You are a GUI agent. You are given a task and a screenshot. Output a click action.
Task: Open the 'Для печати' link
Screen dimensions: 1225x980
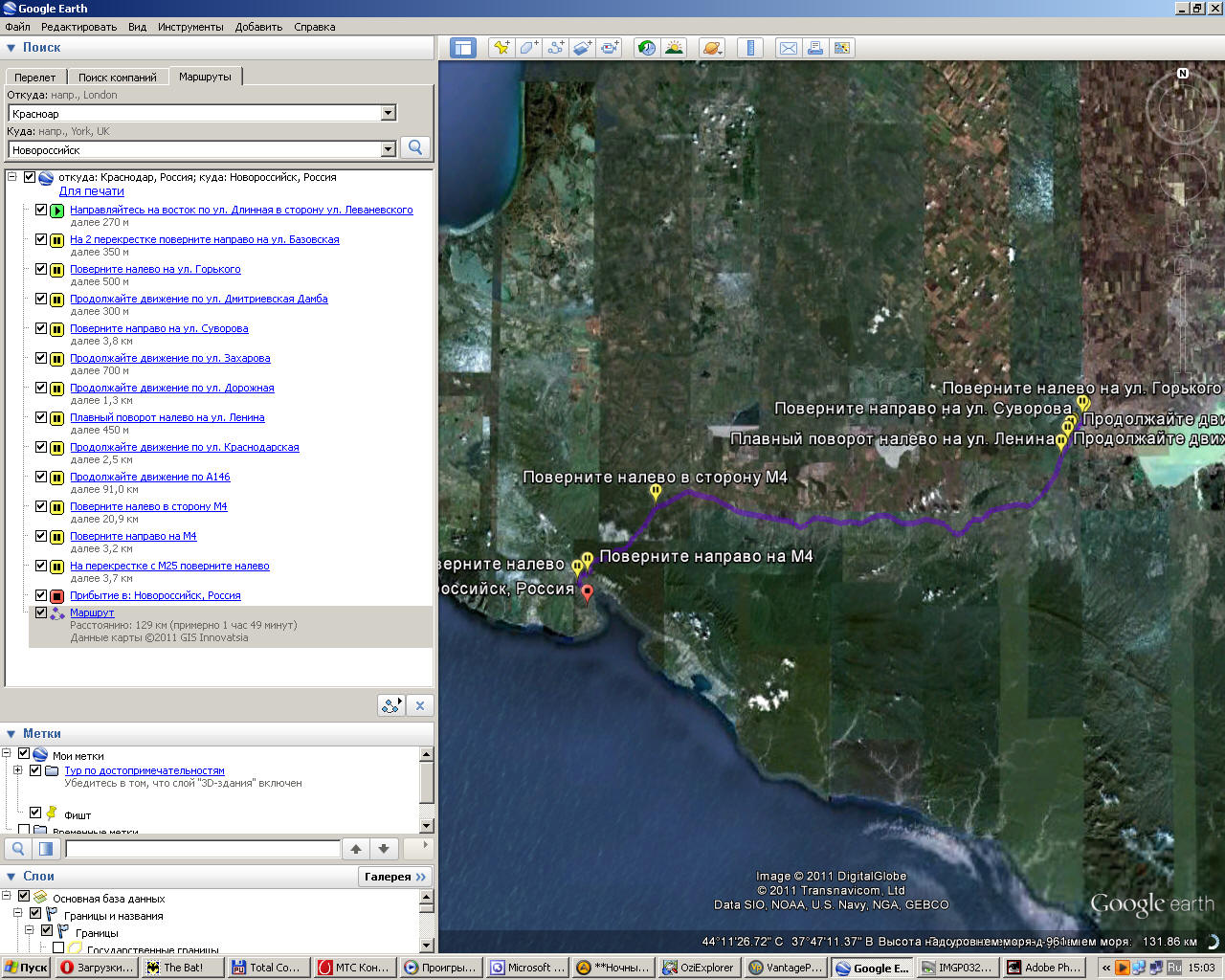pyautogui.click(x=92, y=191)
